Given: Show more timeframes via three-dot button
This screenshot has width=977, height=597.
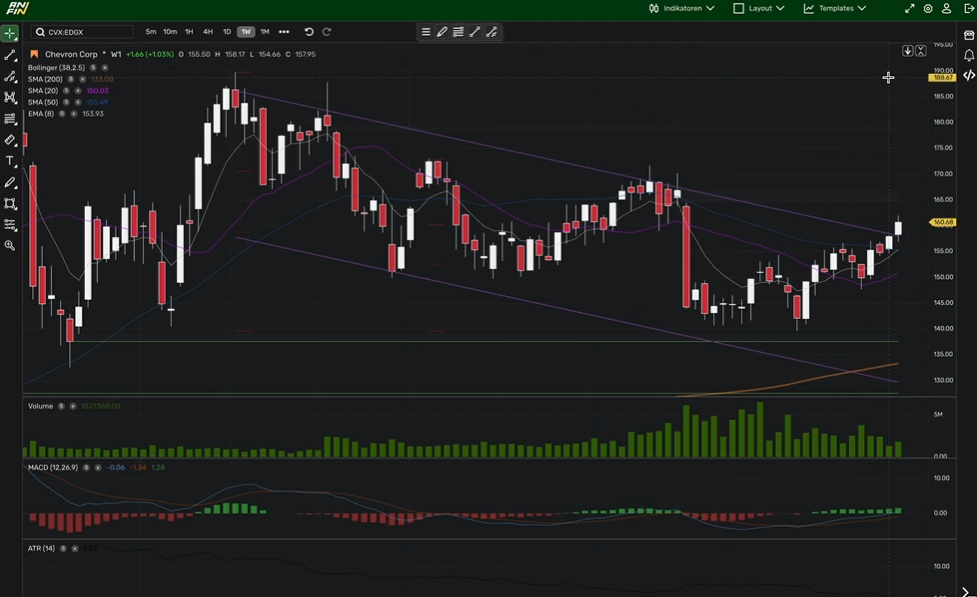Looking at the screenshot, I should point(284,32).
